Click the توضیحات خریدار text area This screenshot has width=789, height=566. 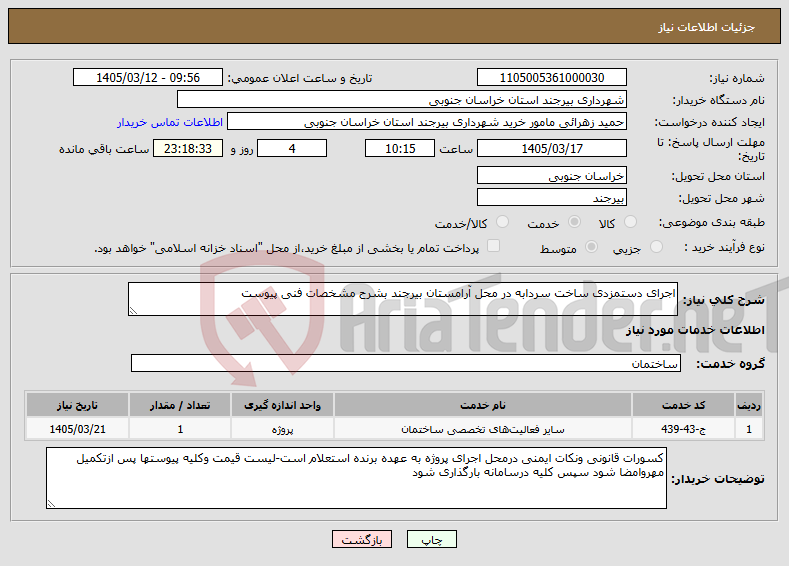click(x=356, y=478)
